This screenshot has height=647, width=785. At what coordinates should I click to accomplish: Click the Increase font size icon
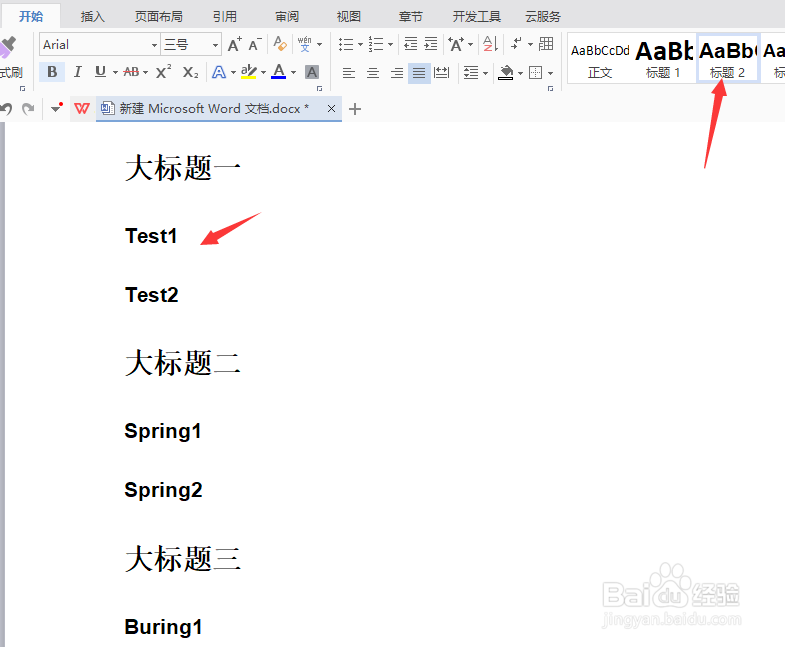[235, 45]
